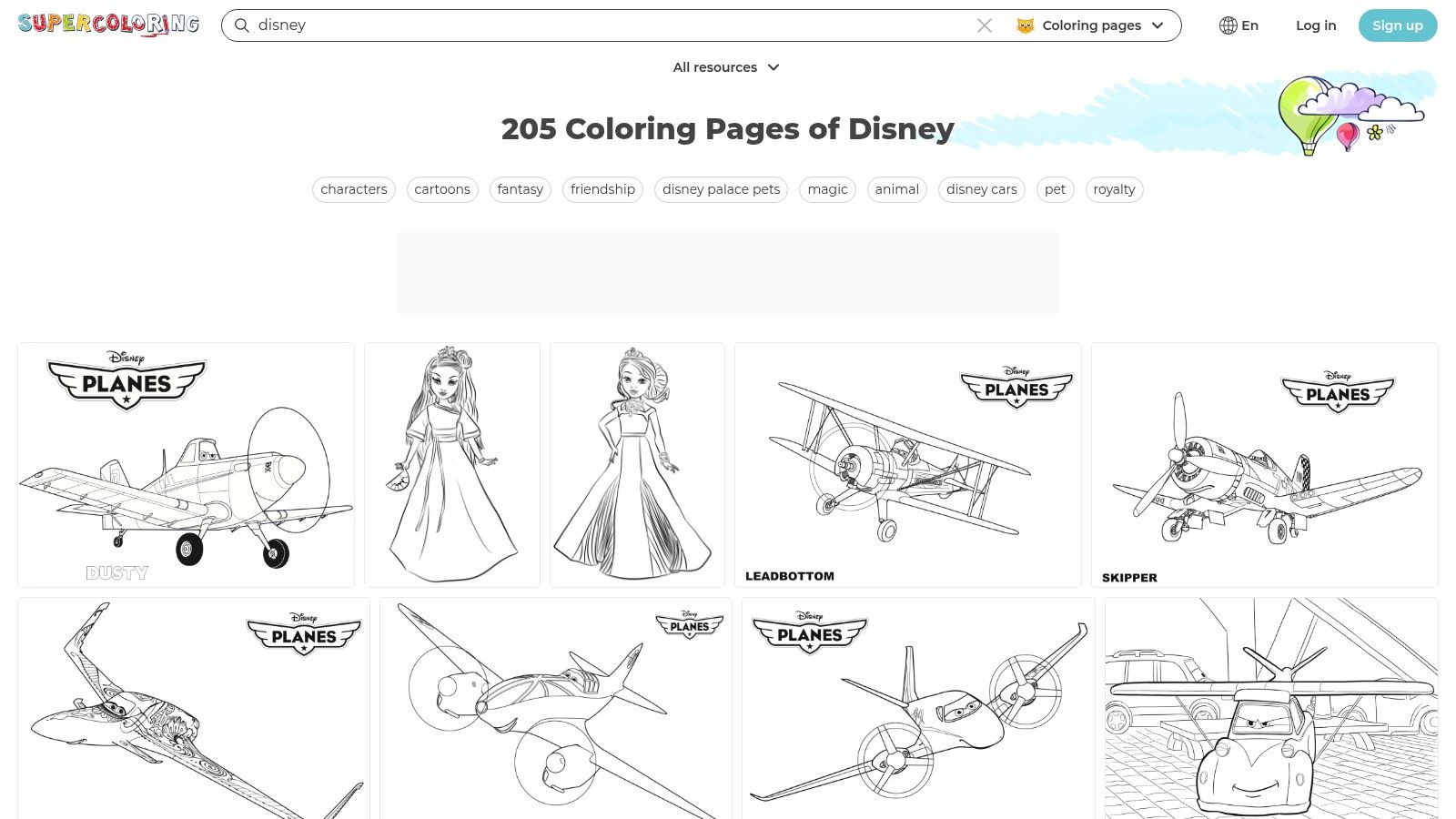Select the disney palace pets tag
Viewport: 1456px width, 819px height.
720,189
